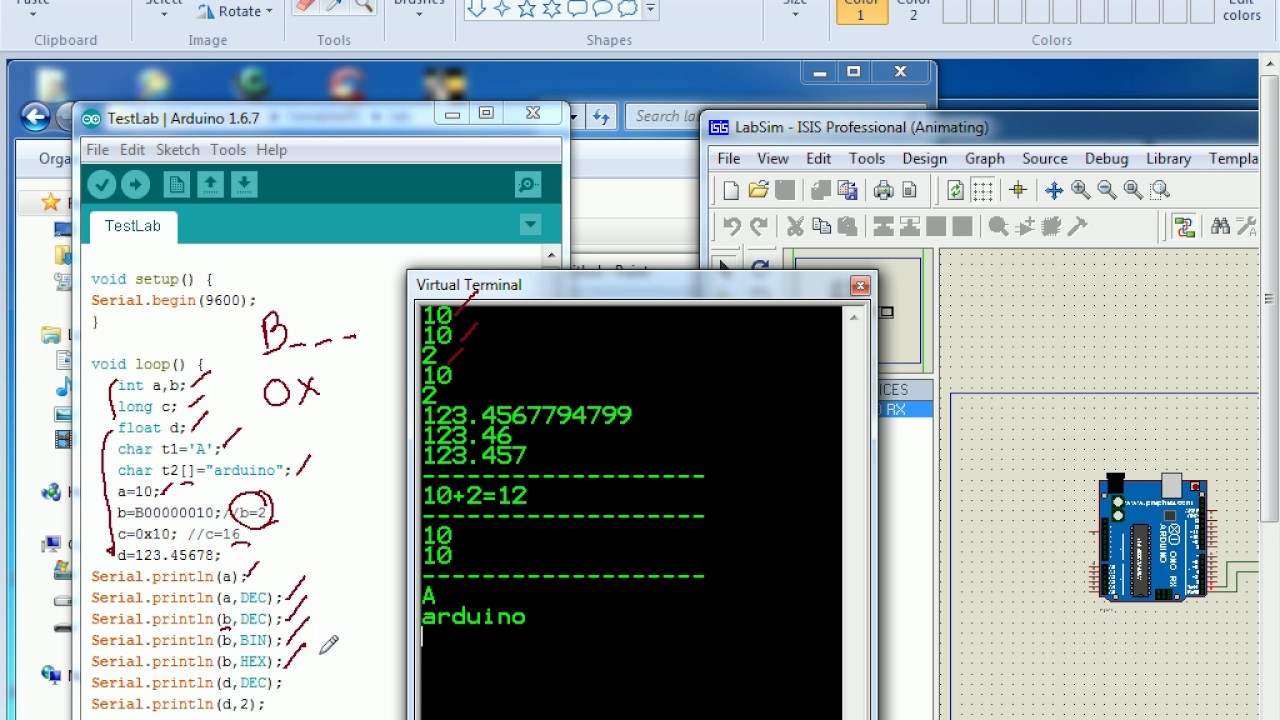Viewport: 1280px width, 720px height.
Task: Click '10+2=12' line in Virtual Terminal
Action: pyautogui.click(x=475, y=496)
